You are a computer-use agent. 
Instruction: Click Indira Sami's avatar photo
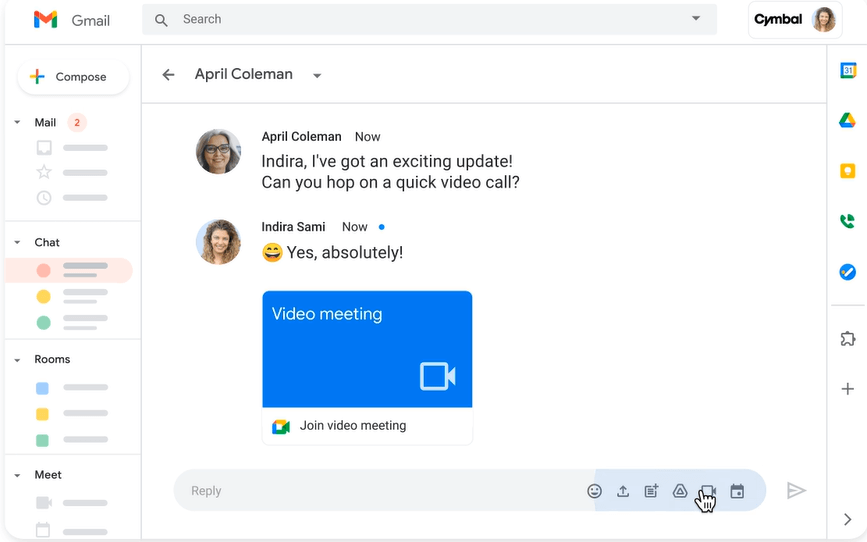218,242
